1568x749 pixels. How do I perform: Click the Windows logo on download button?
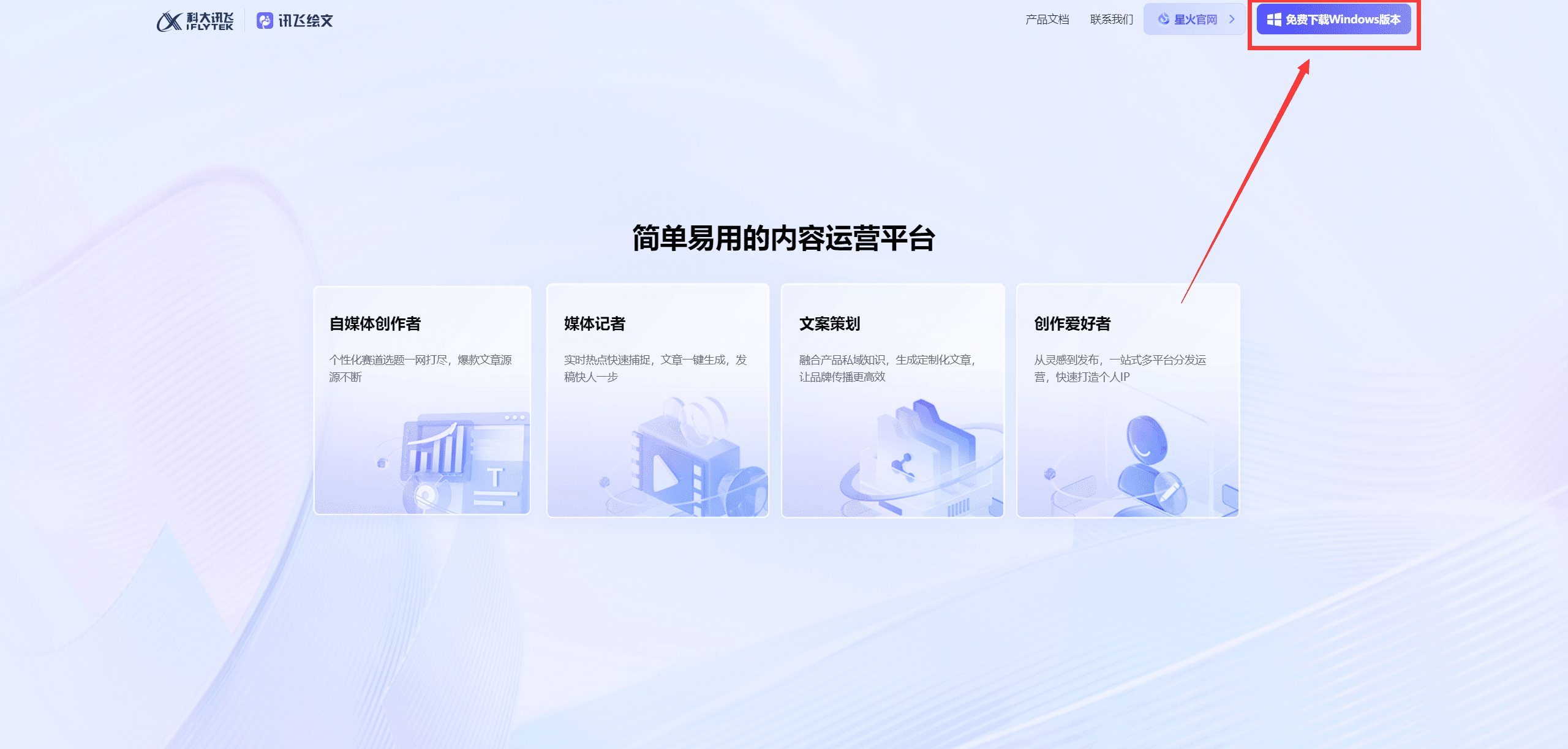click(x=1274, y=20)
